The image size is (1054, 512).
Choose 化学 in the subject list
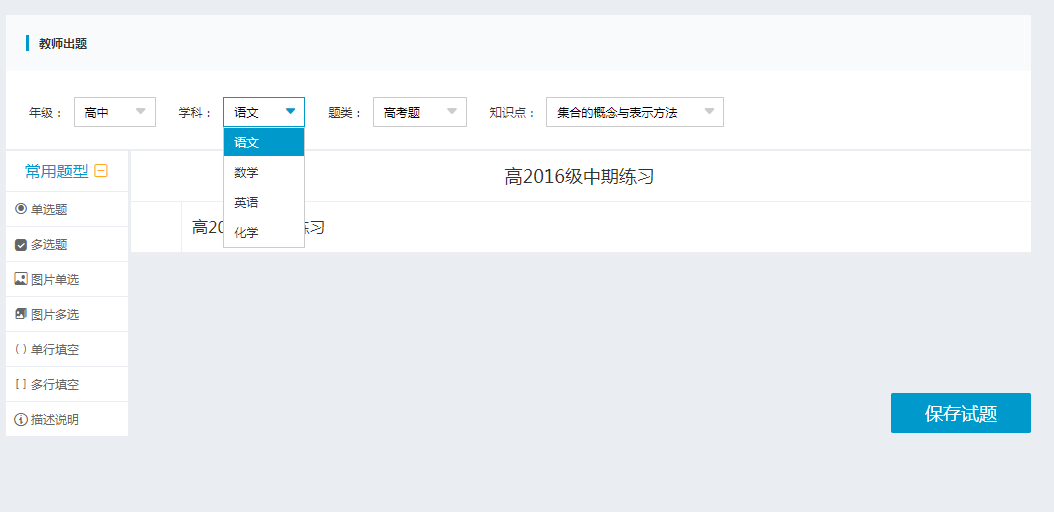[264, 232]
